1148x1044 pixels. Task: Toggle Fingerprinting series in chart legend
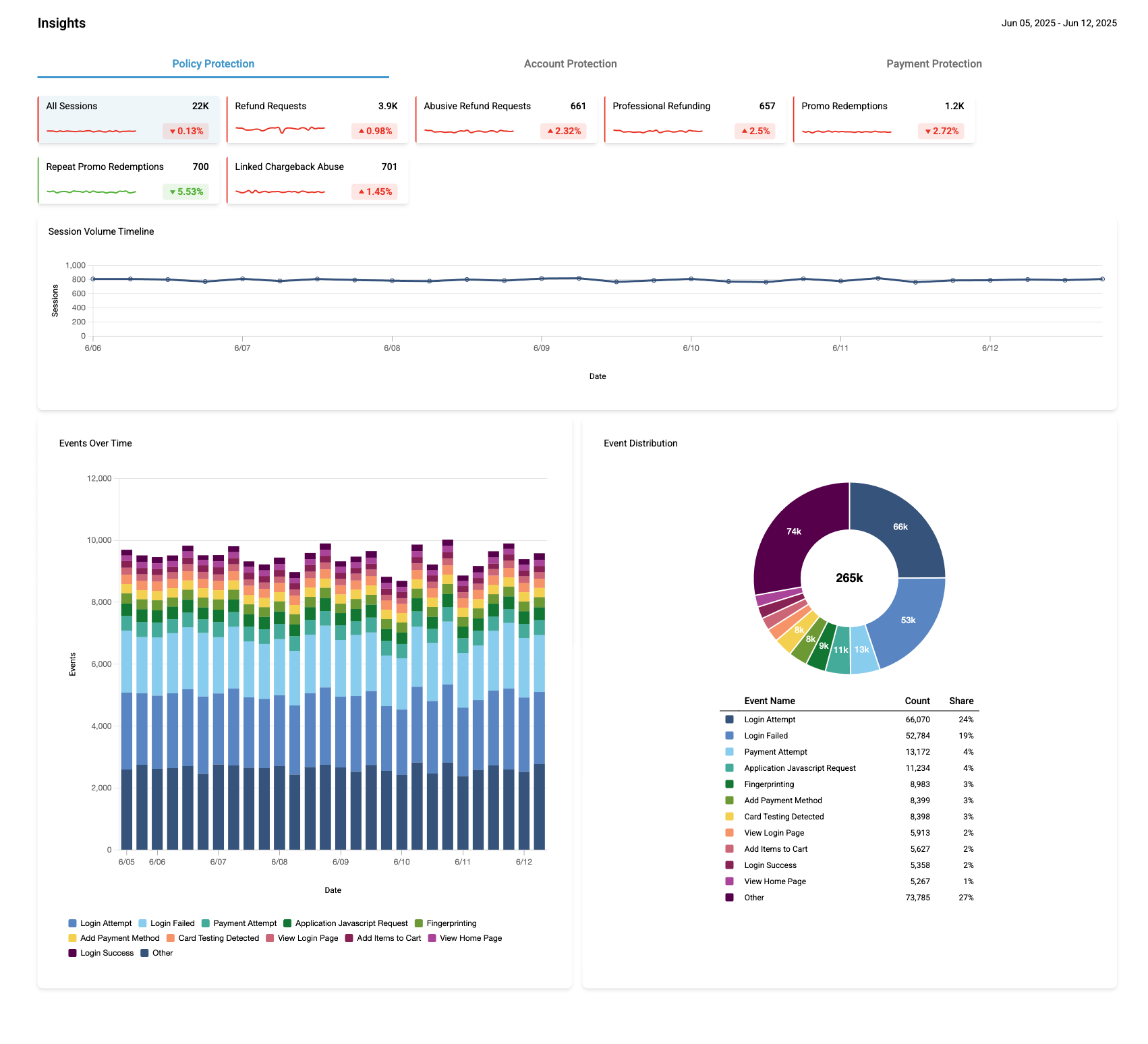446,923
